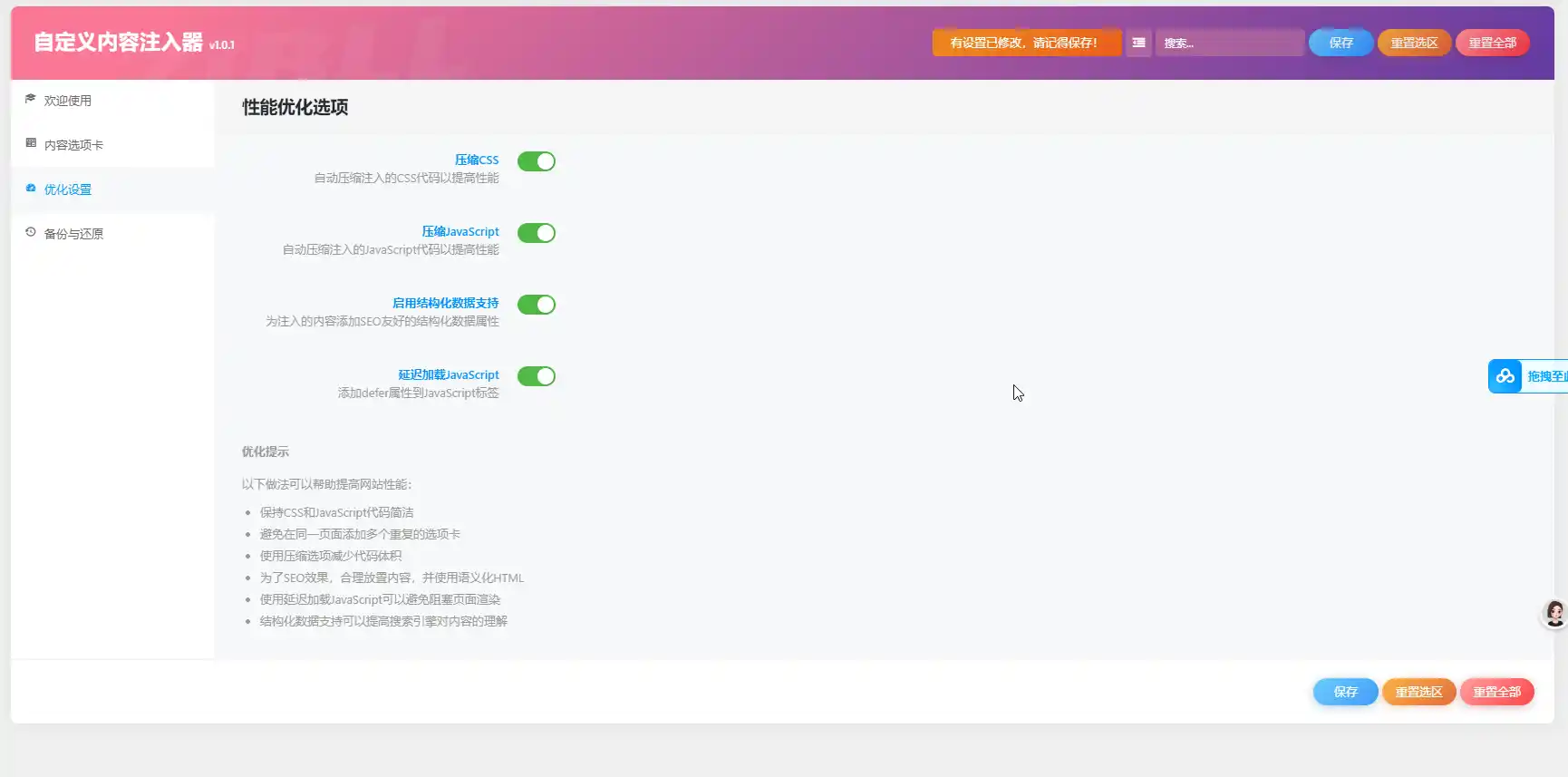Click the backup and restore history icon

pos(31,232)
